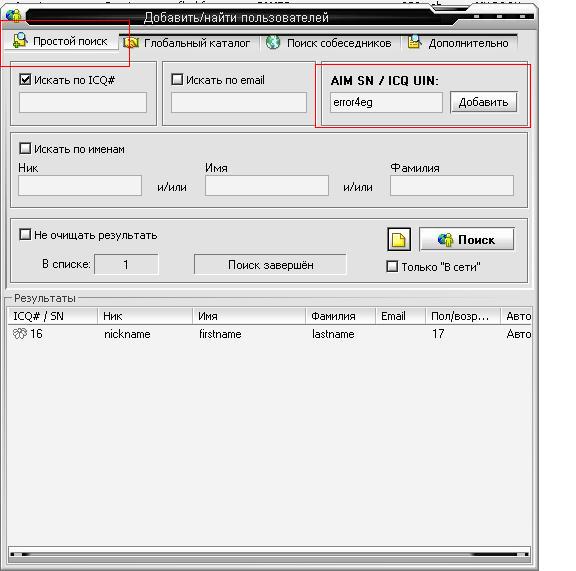Image resolution: width=576 pixels, height=571 pixels.
Task: Enable Не очищать результат option
Action: (x=25, y=234)
